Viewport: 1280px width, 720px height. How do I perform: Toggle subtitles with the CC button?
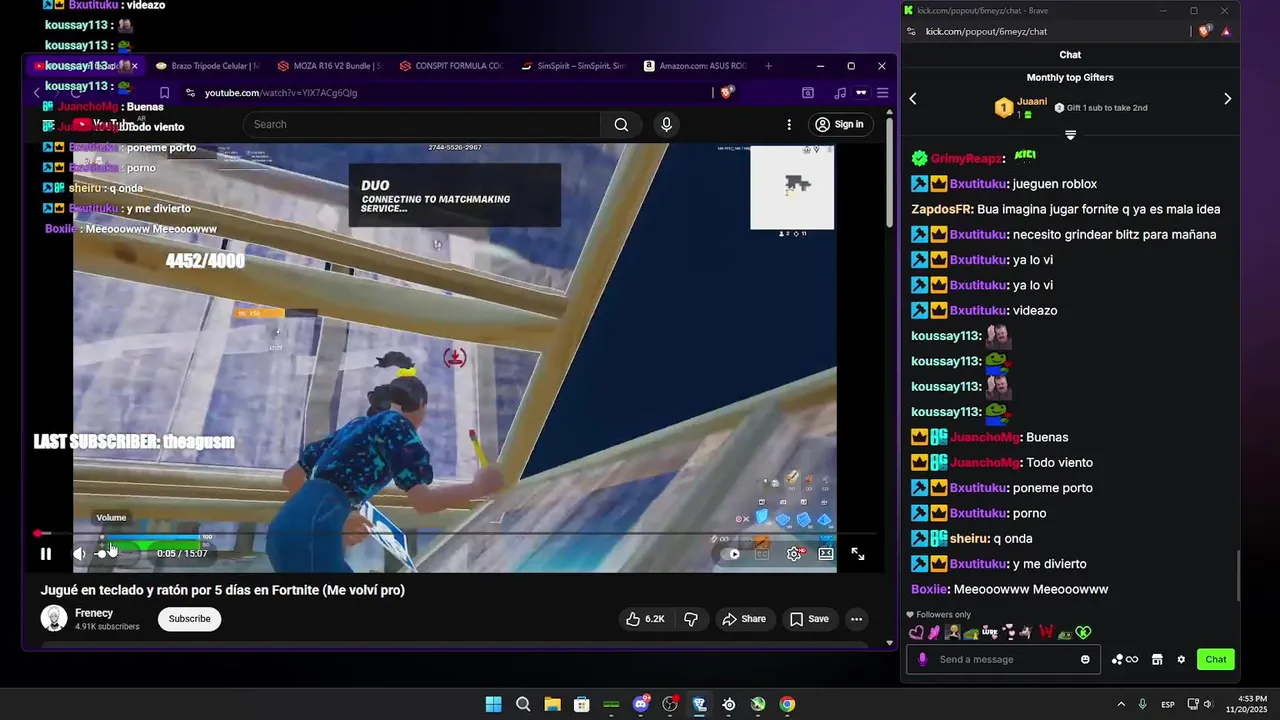click(762, 554)
